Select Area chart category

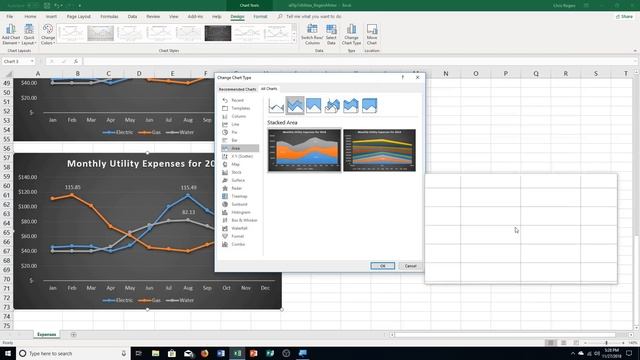240,148
